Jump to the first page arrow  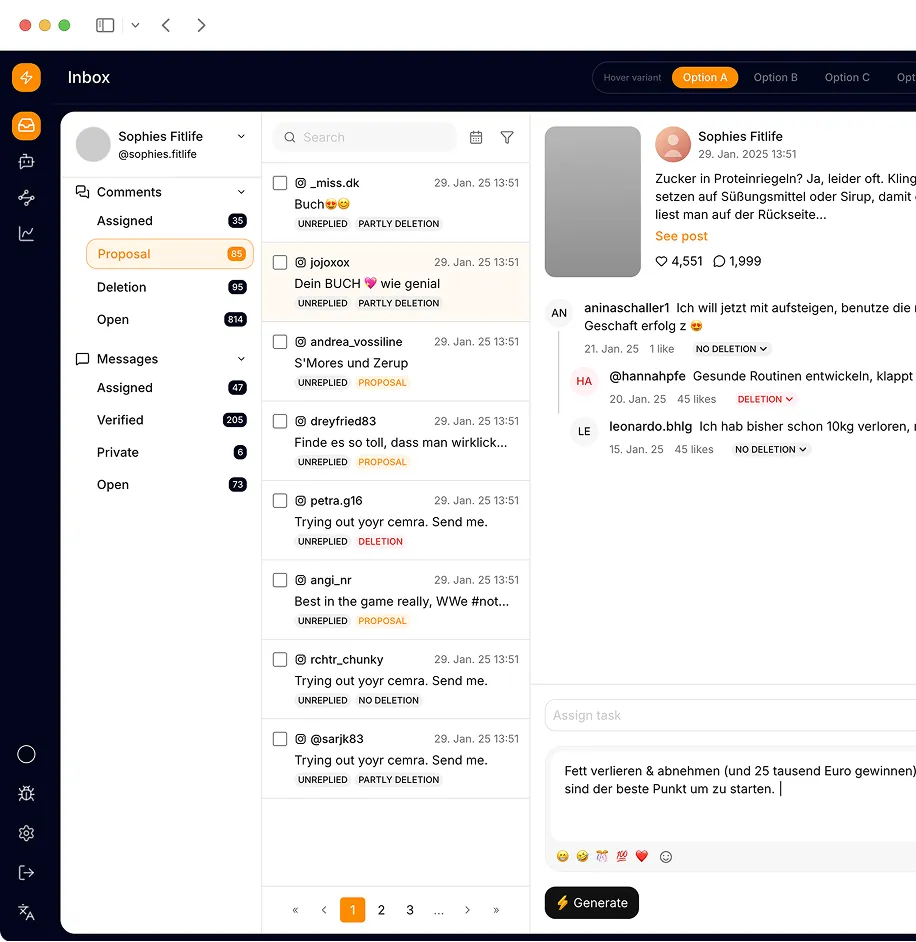click(295, 910)
